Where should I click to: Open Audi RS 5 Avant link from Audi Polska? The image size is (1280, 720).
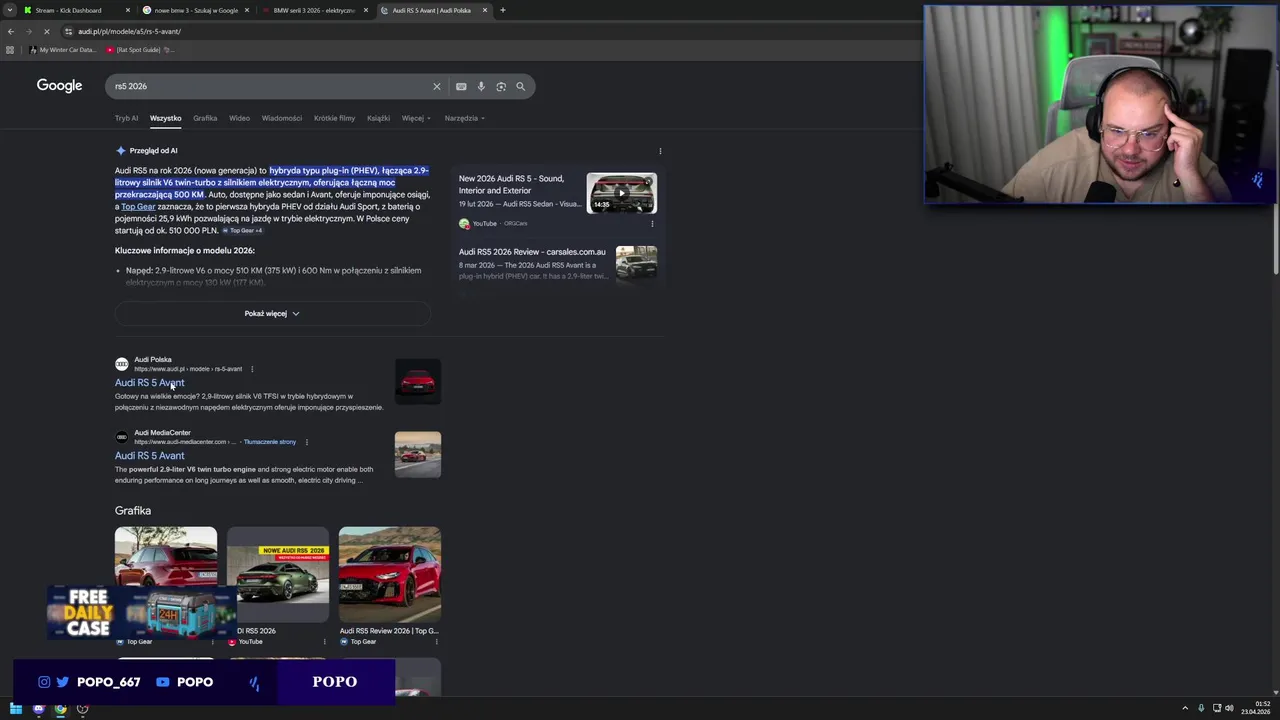pyautogui.click(x=150, y=383)
